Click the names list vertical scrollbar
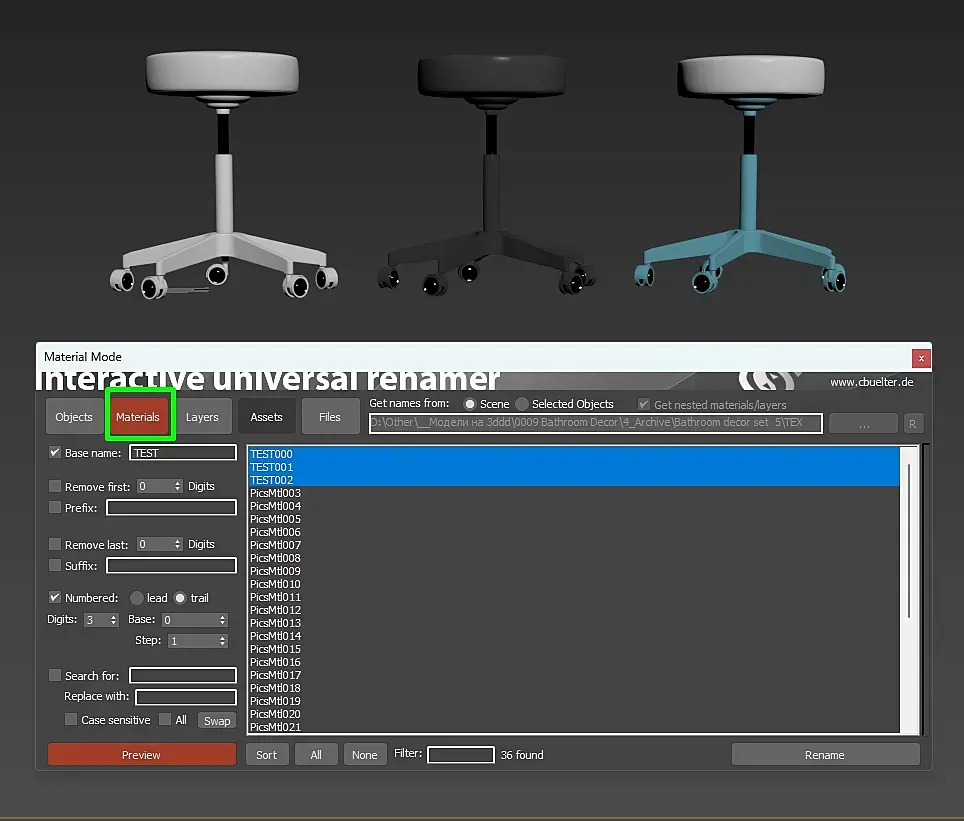Screen dimensions: 964x821 click(909, 541)
